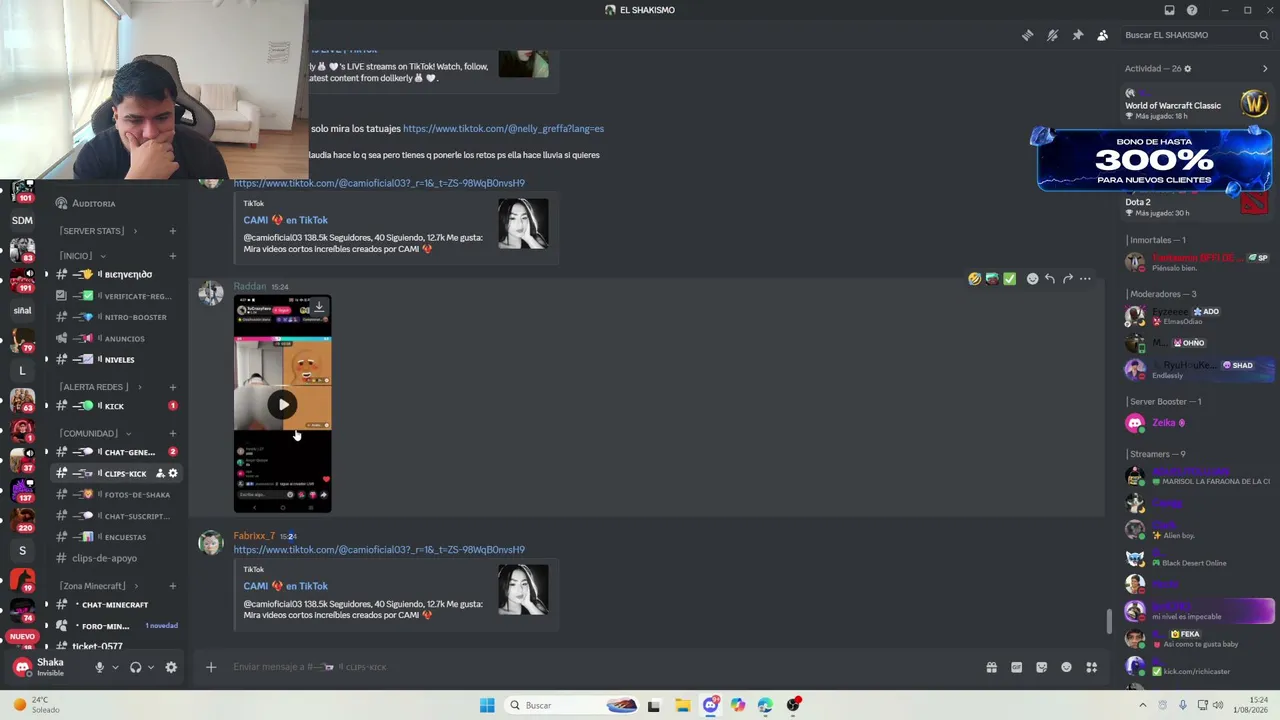The image size is (1280, 720).
Task: Open activity settings gear next to Actividad
Action: click(1188, 69)
